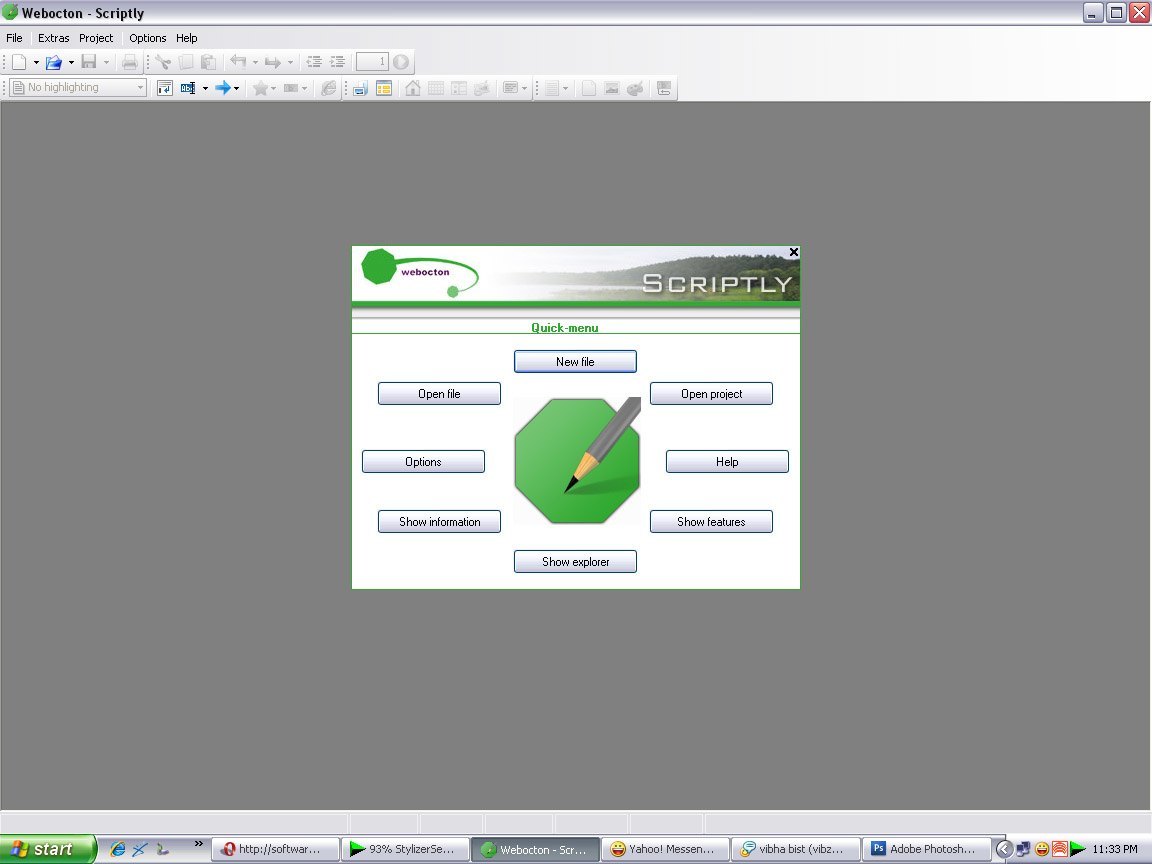Click the Open file button
This screenshot has width=1152, height=864.
[x=439, y=394]
